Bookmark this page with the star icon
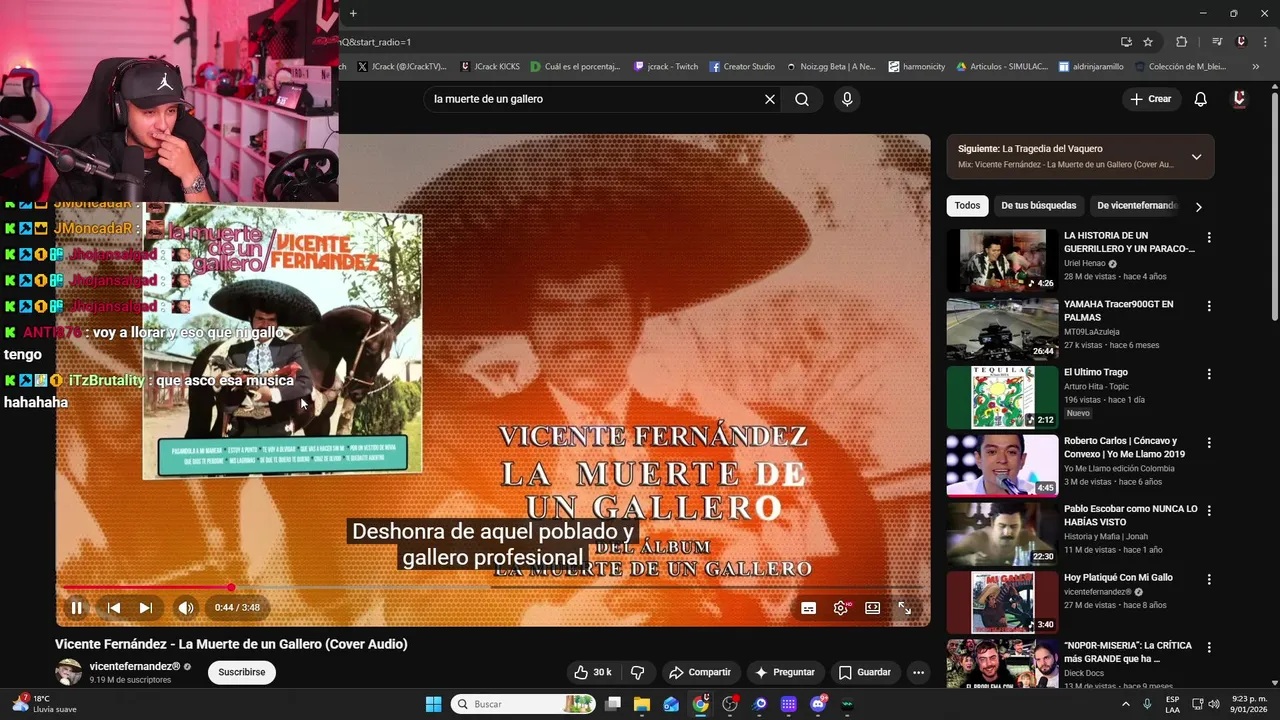 pos(1148,42)
